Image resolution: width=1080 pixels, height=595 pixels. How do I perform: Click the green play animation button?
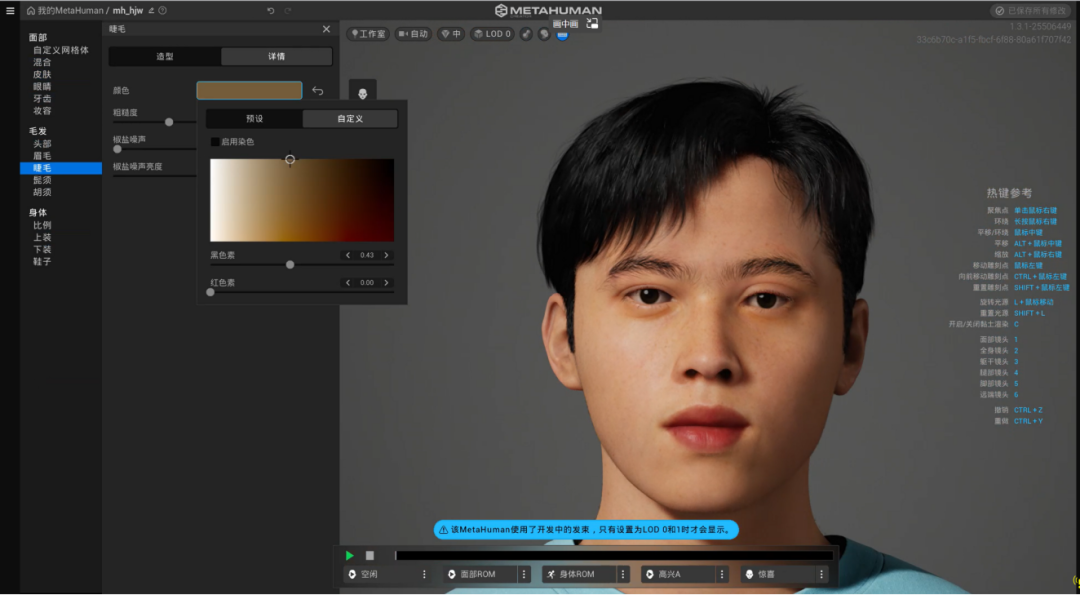(x=349, y=555)
